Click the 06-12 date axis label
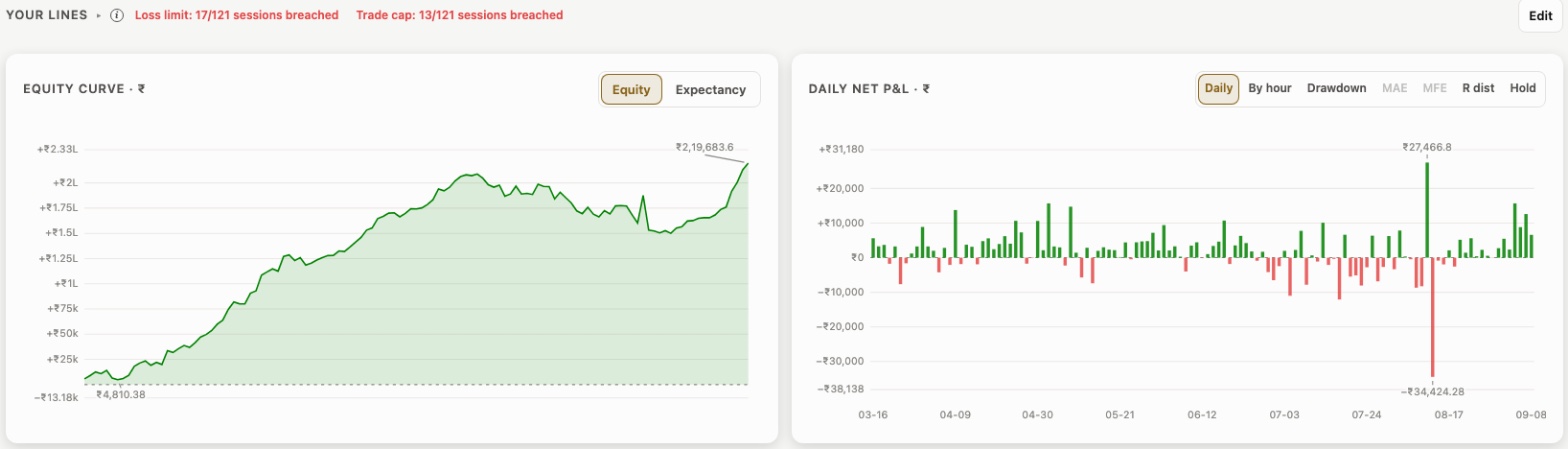1568x449 pixels. 1202,414
